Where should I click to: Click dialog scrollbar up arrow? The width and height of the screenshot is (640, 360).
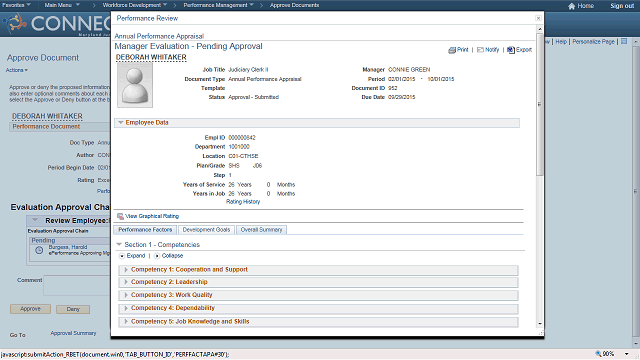(540, 29)
